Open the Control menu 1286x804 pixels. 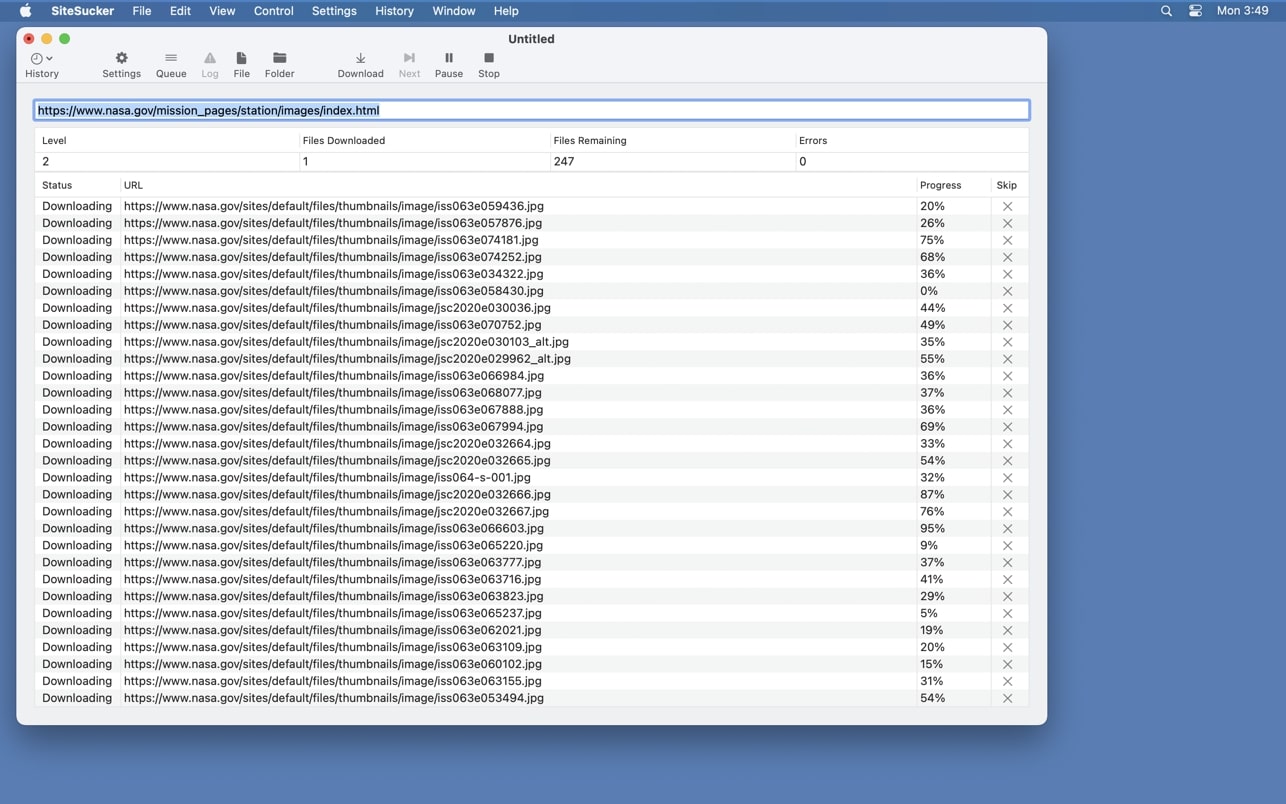[273, 11]
